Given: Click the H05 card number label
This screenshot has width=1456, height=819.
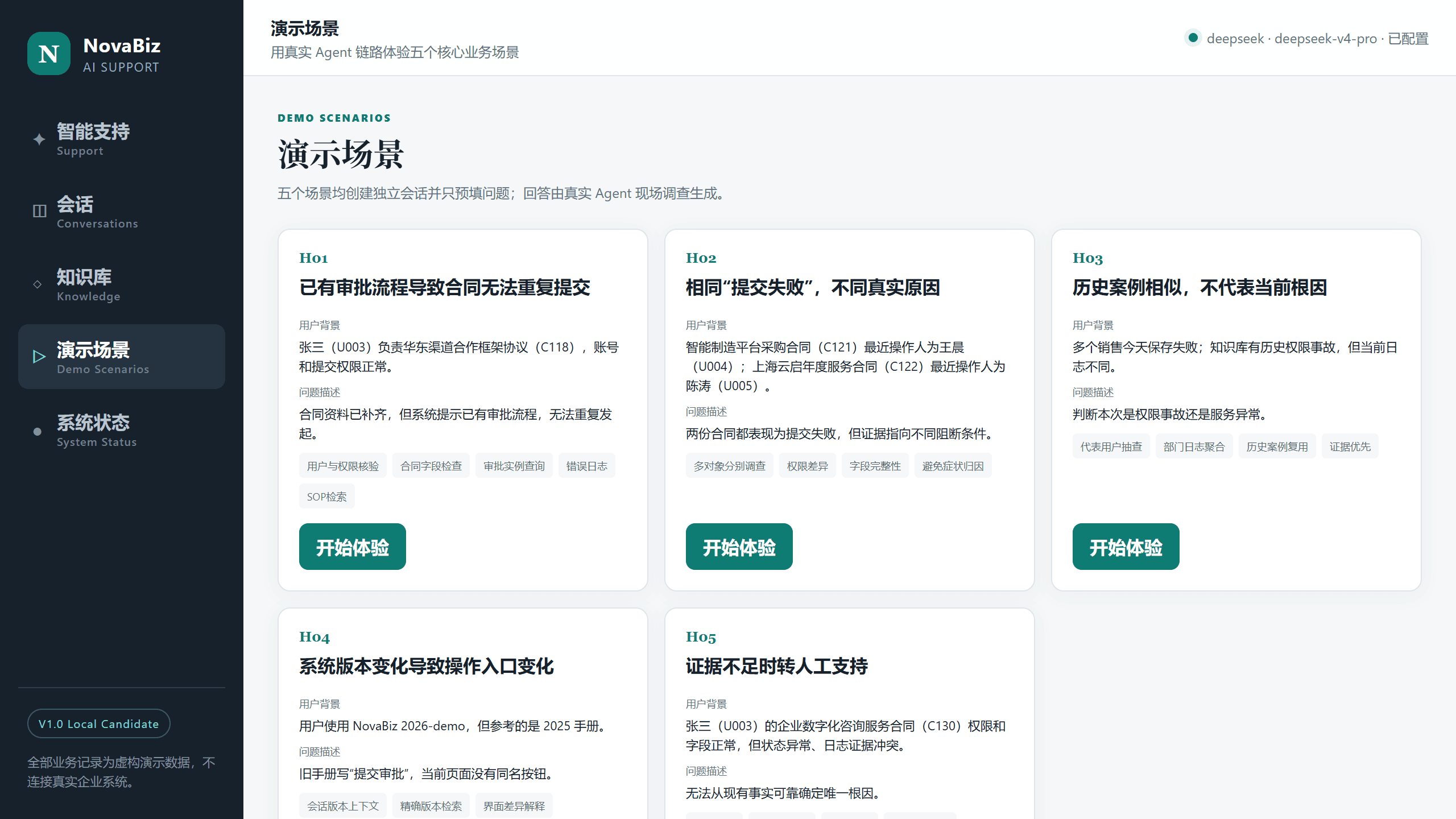Looking at the screenshot, I should tap(701, 637).
